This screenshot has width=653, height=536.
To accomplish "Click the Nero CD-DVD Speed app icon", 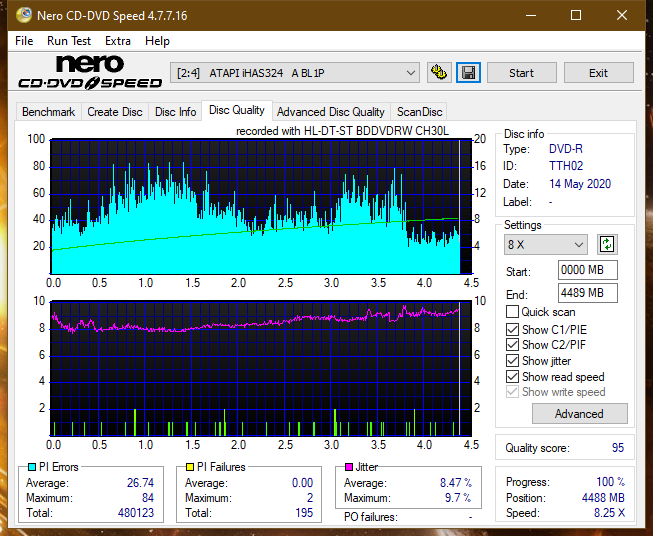I will (24, 15).
